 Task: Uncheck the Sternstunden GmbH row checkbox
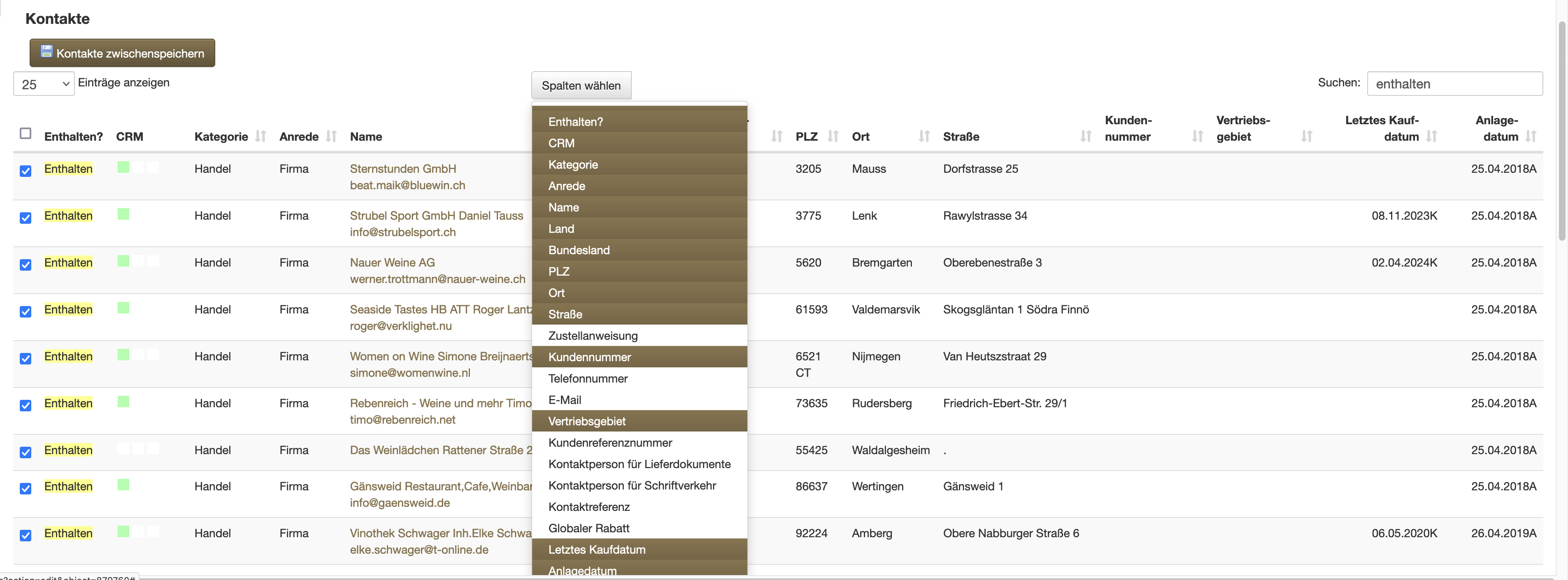click(26, 171)
